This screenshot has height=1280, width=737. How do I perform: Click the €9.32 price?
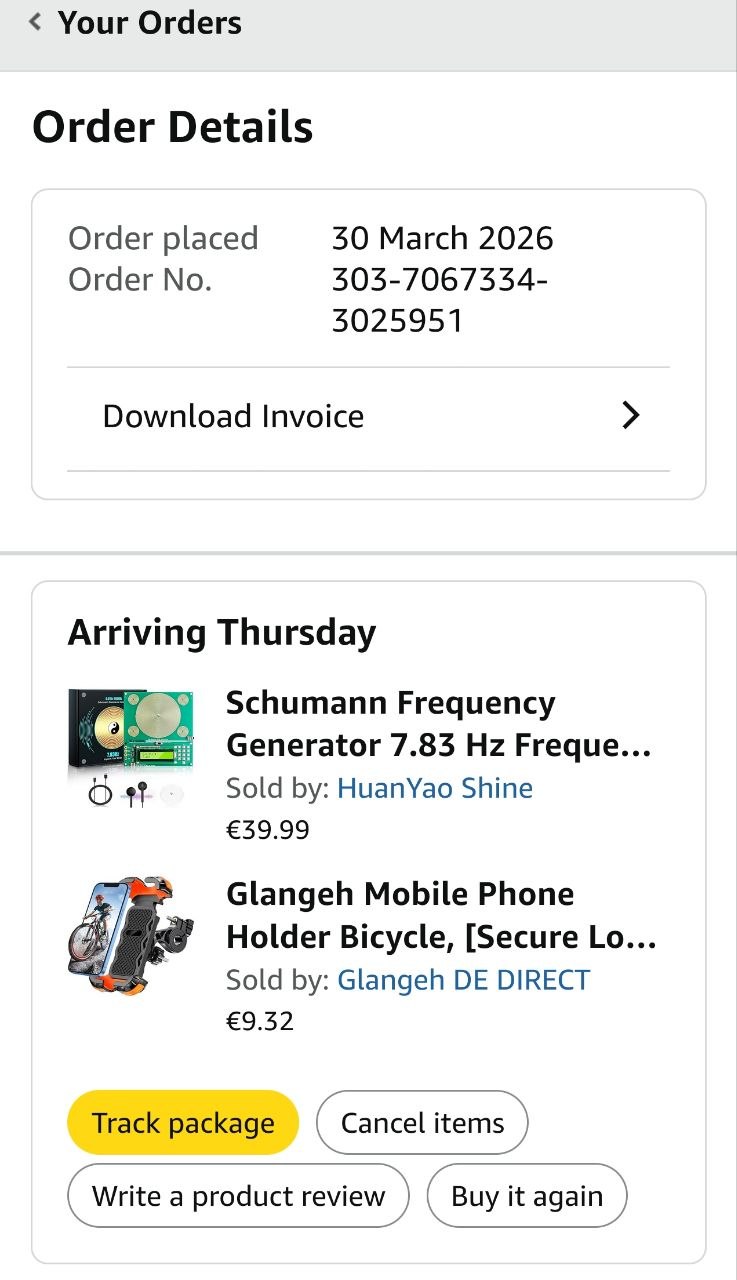click(x=260, y=1021)
